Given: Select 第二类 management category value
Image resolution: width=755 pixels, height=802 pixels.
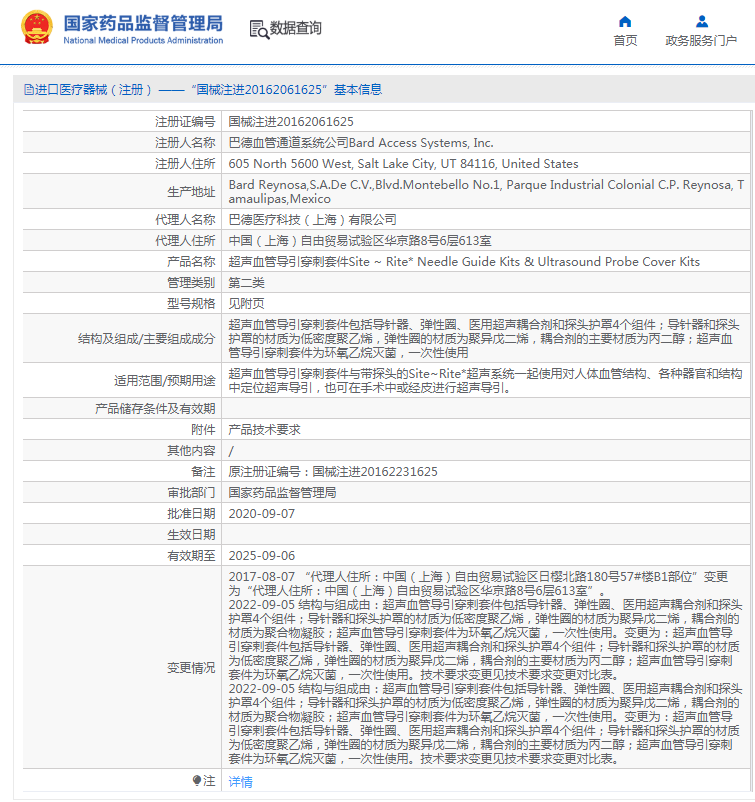Looking at the screenshot, I should click(x=247, y=283).
